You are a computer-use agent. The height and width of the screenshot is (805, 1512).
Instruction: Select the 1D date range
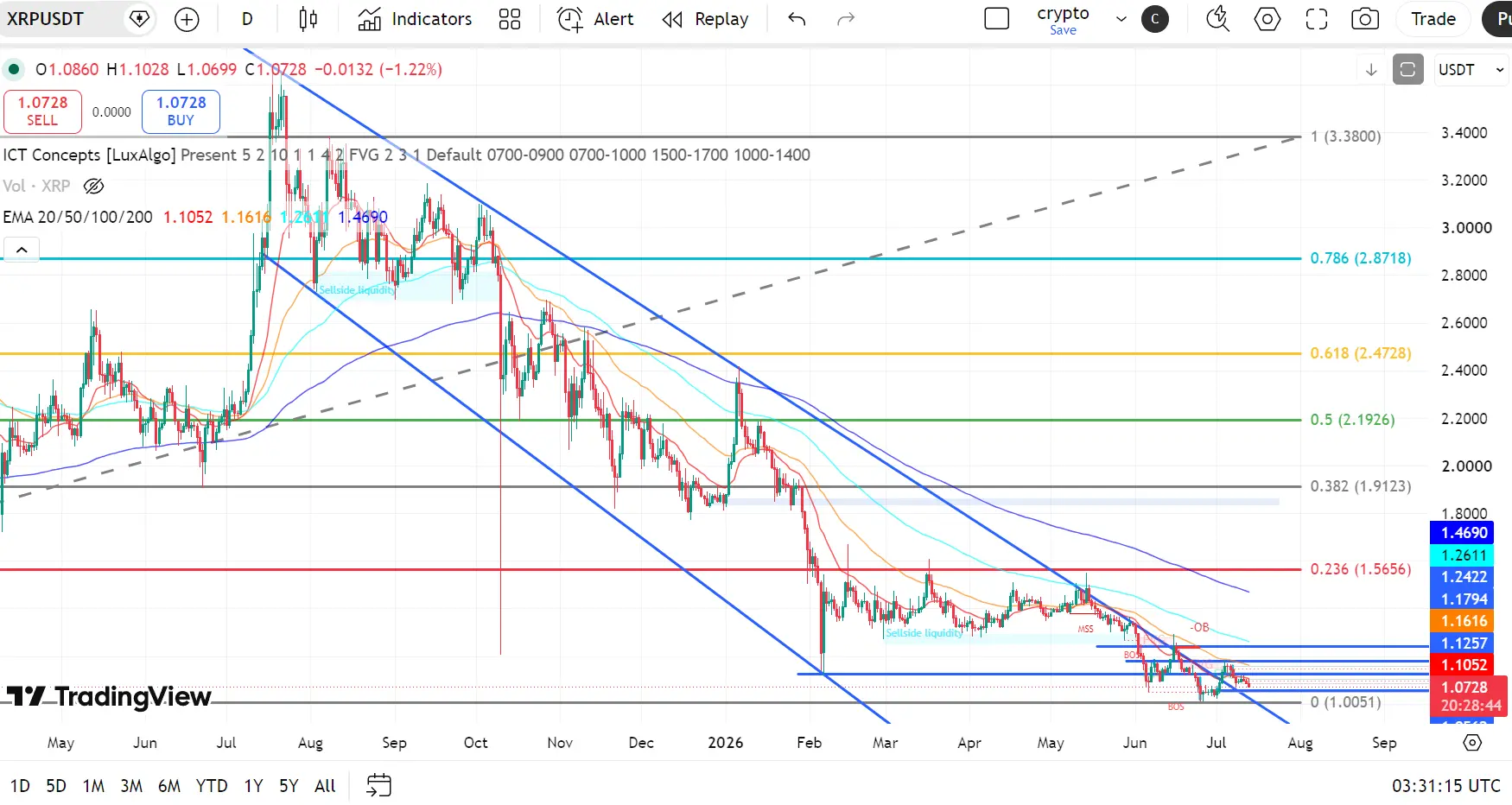pos(20,786)
